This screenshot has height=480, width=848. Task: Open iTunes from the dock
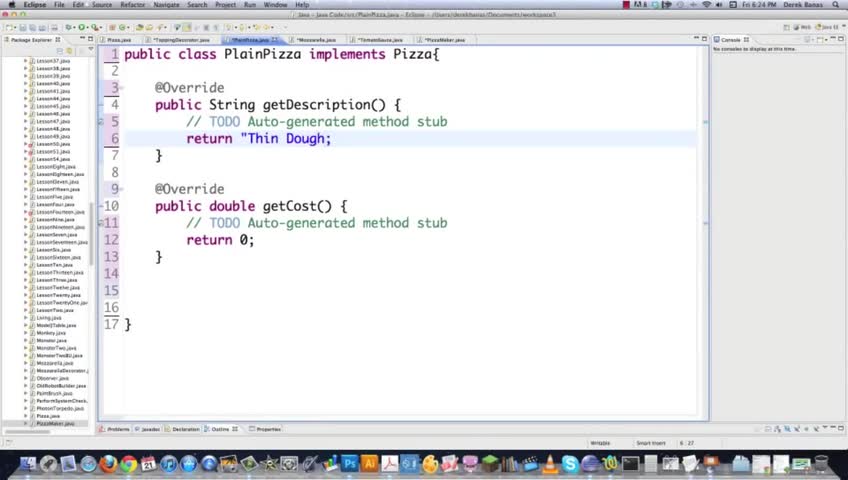coord(169,463)
